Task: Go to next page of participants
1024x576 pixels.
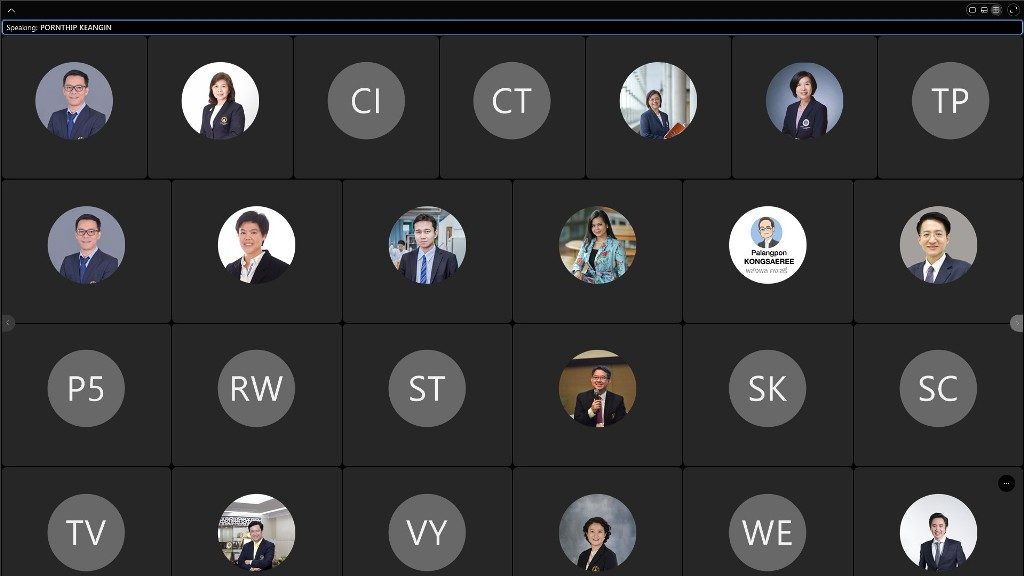Action: click(1017, 323)
